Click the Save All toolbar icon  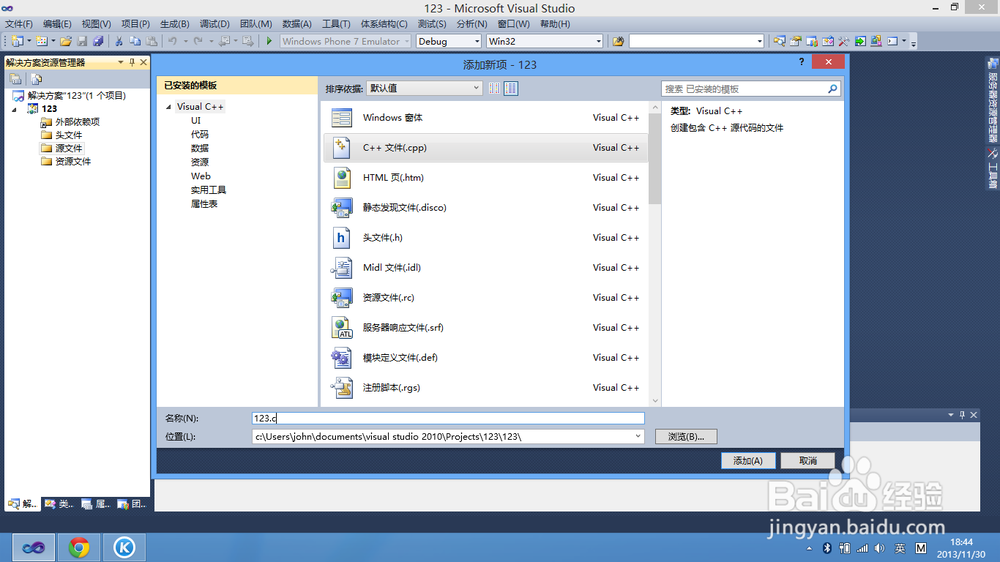click(98, 41)
